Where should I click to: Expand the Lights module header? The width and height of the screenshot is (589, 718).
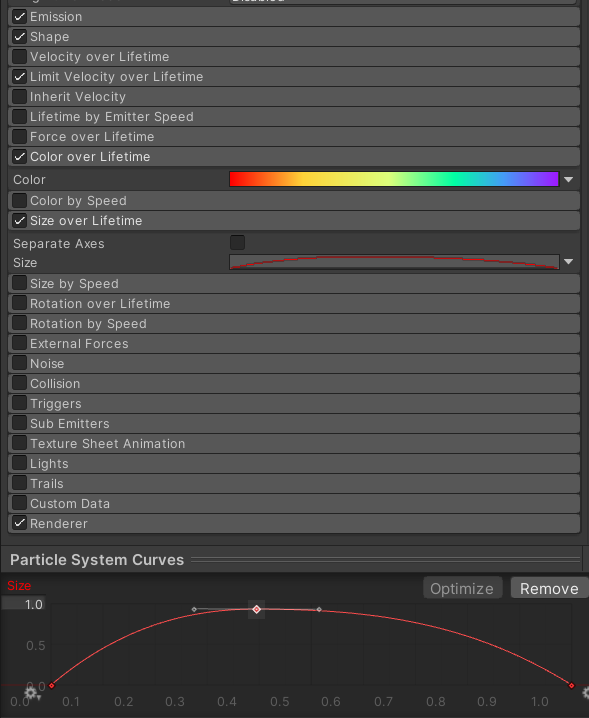point(294,463)
